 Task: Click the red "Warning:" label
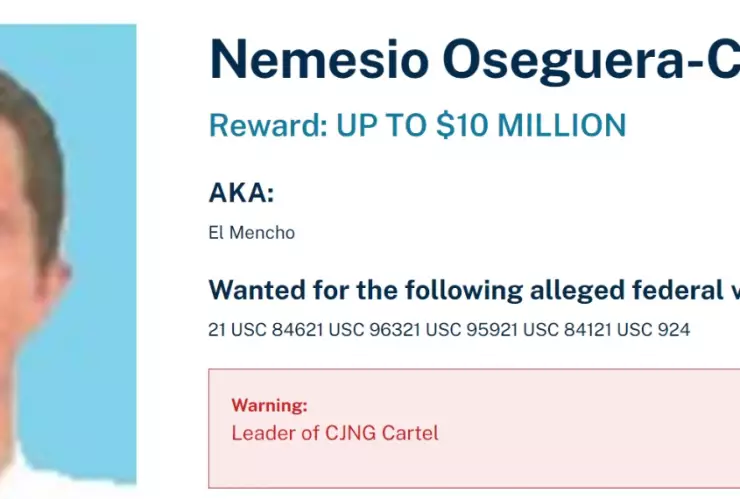pyautogui.click(x=269, y=405)
